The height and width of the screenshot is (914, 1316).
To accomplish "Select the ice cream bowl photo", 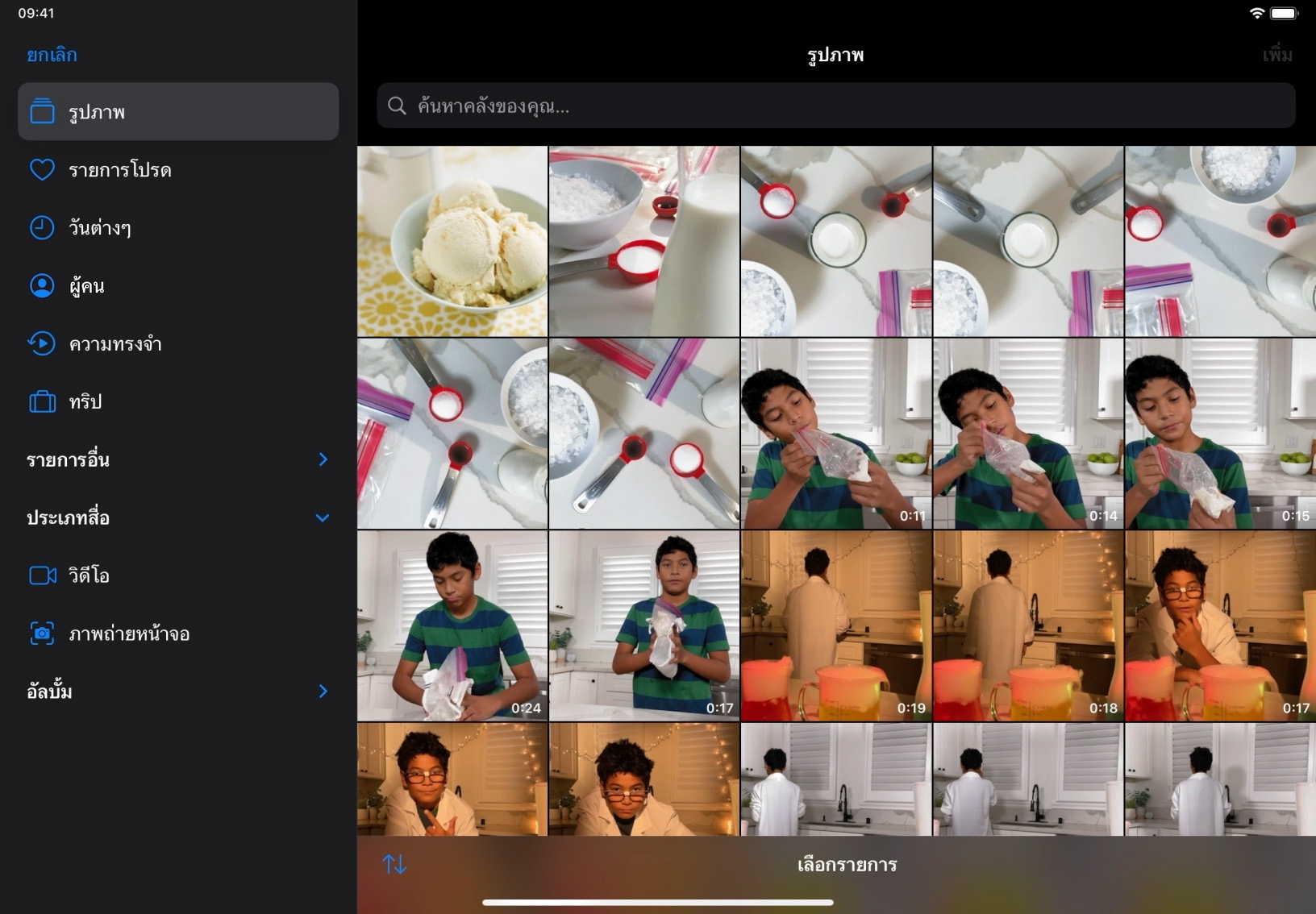I will (452, 241).
